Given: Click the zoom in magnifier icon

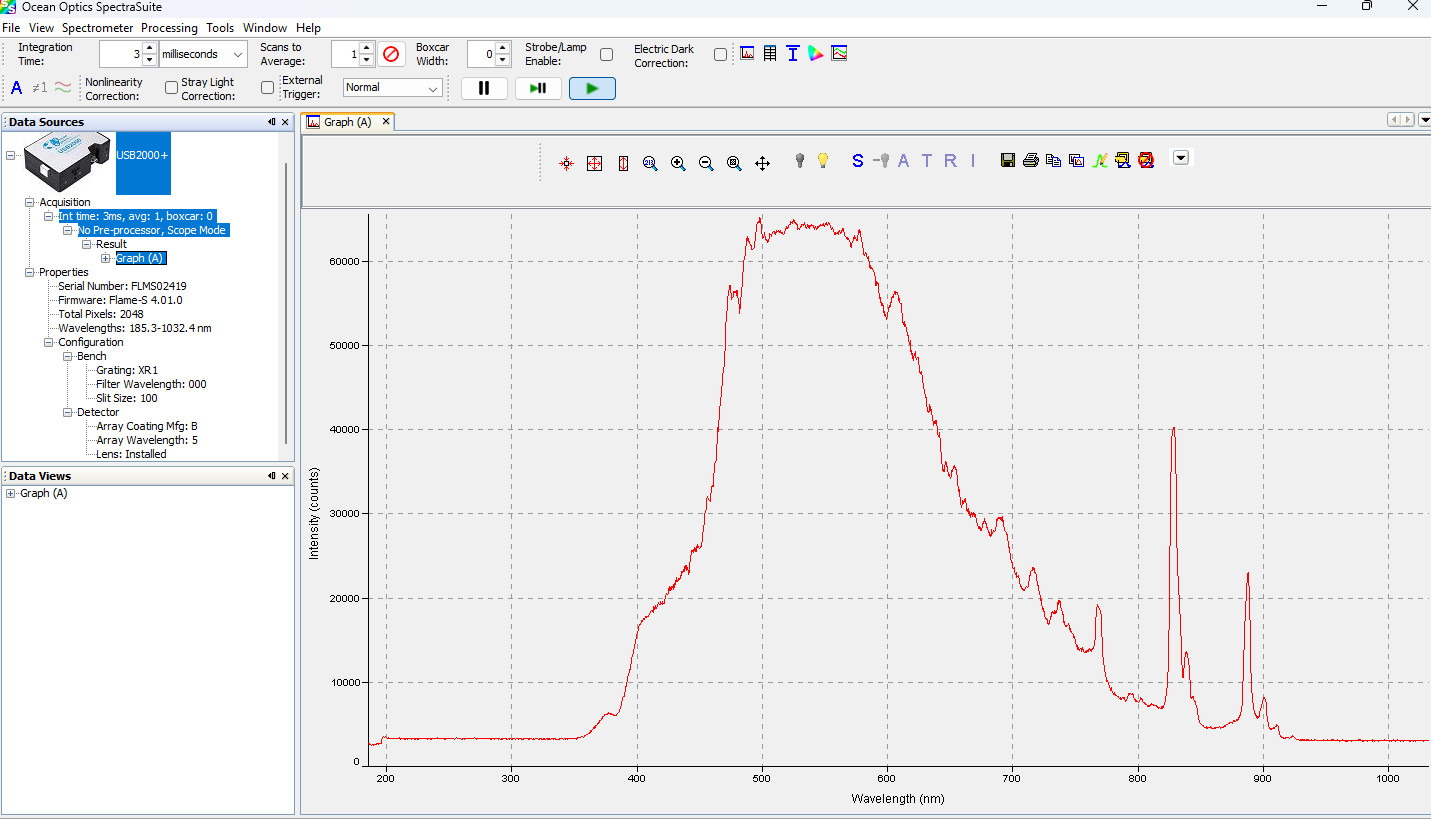Looking at the screenshot, I should click(678, 163).
